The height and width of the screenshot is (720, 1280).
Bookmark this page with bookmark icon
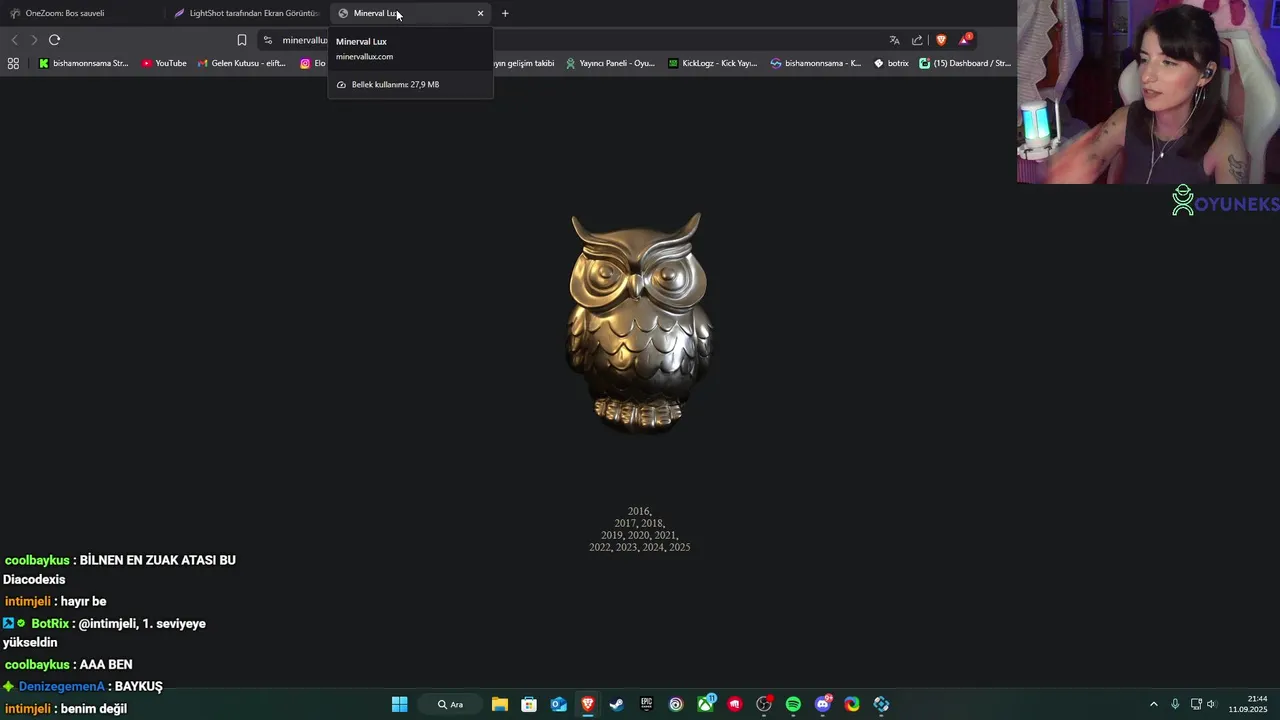coord(242,40)
